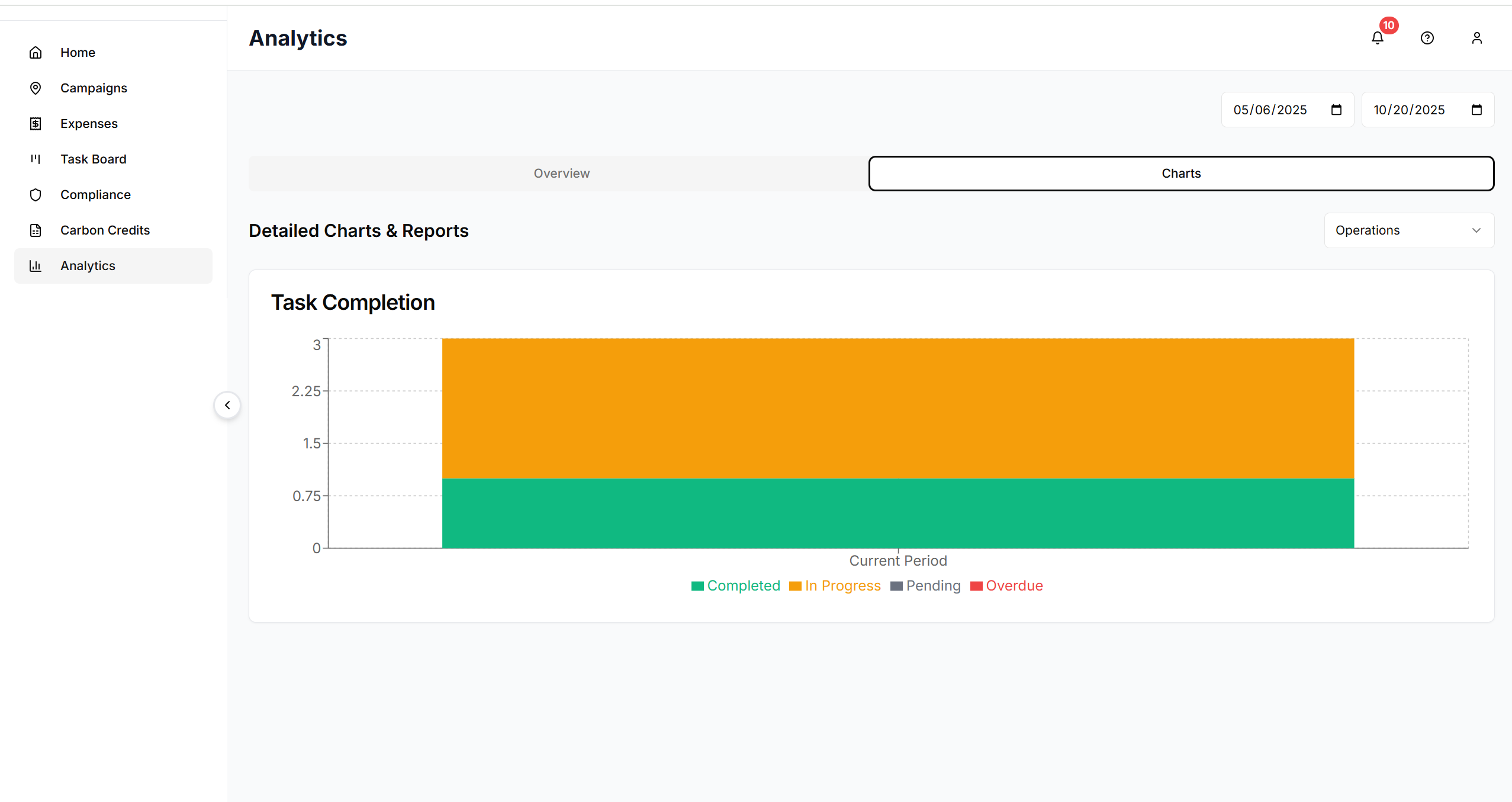Viewport: 1512px width, 802px height.
Task: Click the Compliance shield icon
Action: point(36,195)
